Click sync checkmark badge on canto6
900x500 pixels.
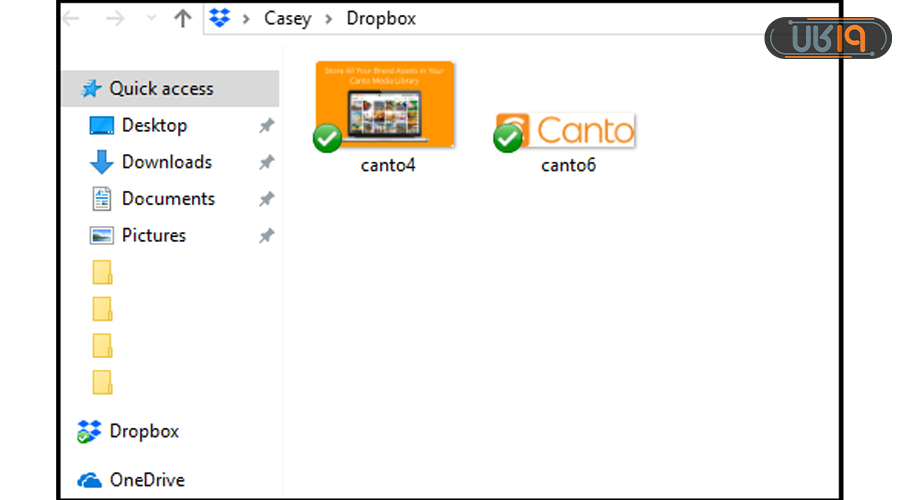[x=508, y=138]
